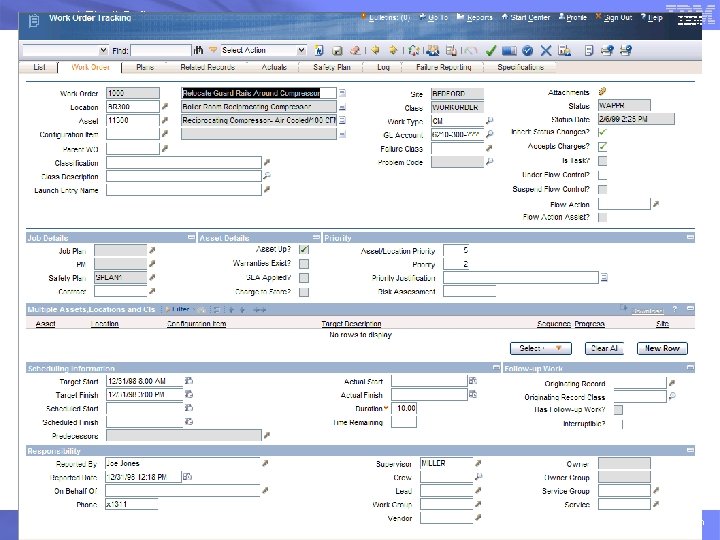Open lookup arrow beside Safety Plan field
Image resolution: width=720 pixels, height=540 pixels.
[152, 277]
